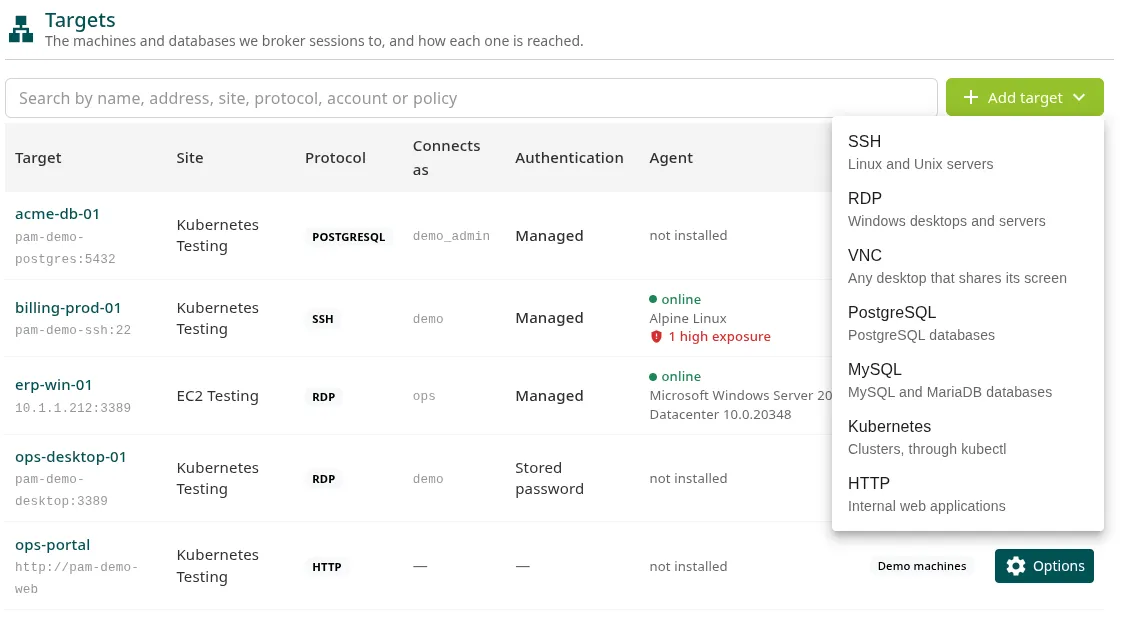The width and height of the screenshot is (1126, 620).
Task: Click 'Stored password' authentication cell
Action: click(549, 478)
